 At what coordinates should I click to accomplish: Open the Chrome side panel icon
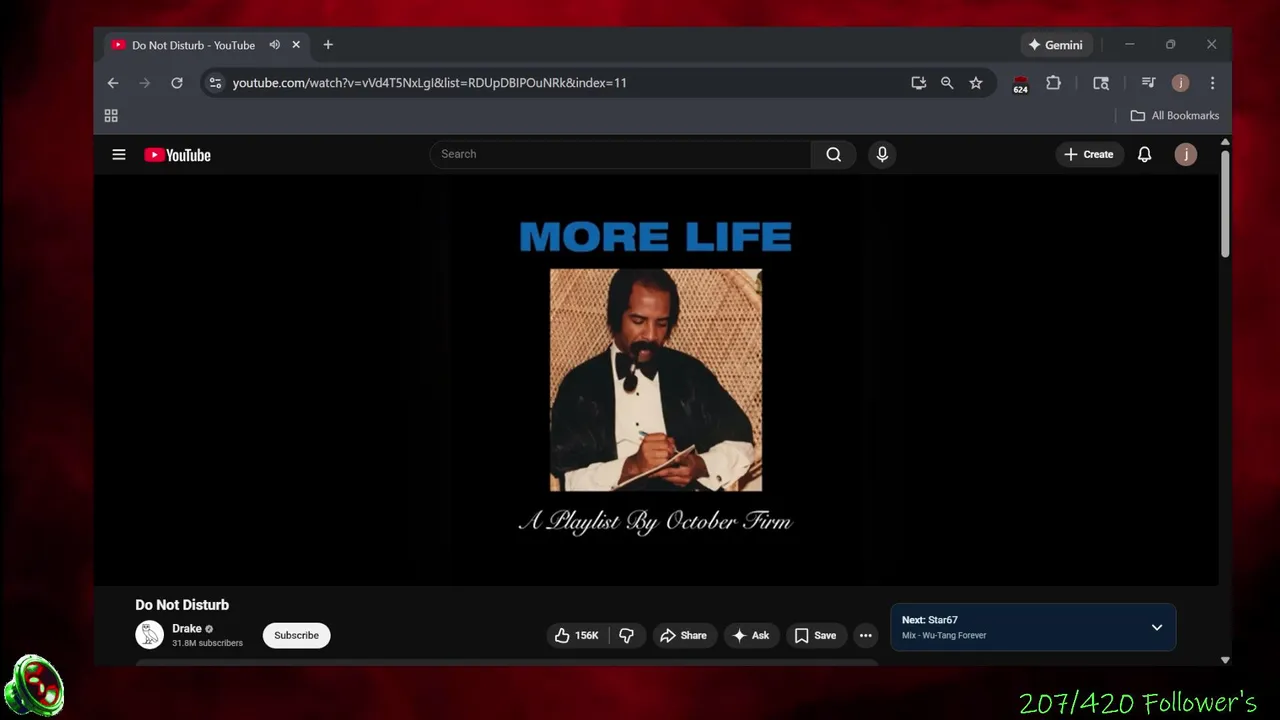[1101, 83]
